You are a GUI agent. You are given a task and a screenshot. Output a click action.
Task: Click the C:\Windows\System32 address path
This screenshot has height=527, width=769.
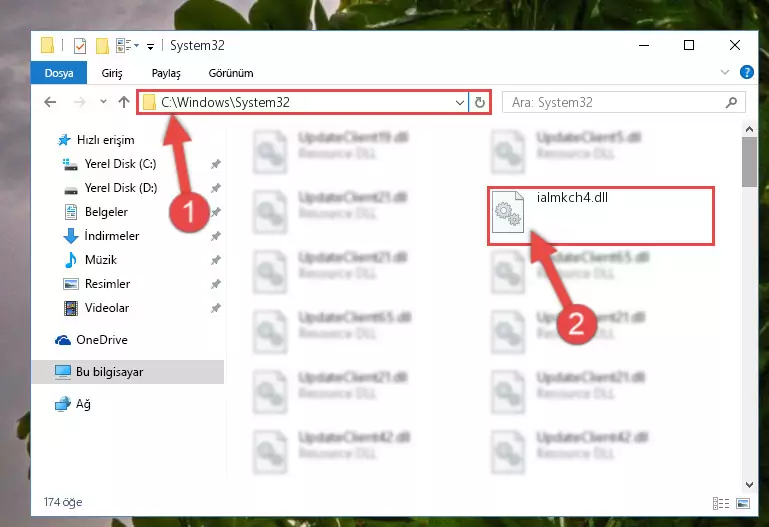pyautogui.click(x=226, y=102)
